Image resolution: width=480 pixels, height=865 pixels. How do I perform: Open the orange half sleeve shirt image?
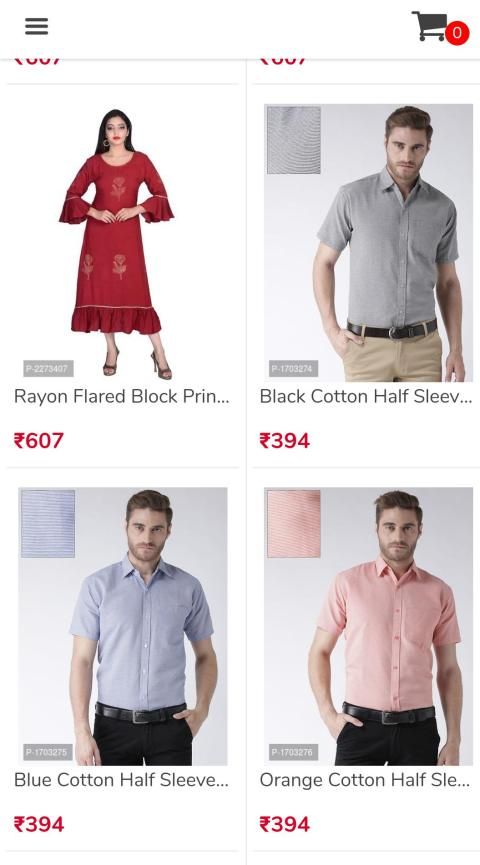(x=369, y=626)
